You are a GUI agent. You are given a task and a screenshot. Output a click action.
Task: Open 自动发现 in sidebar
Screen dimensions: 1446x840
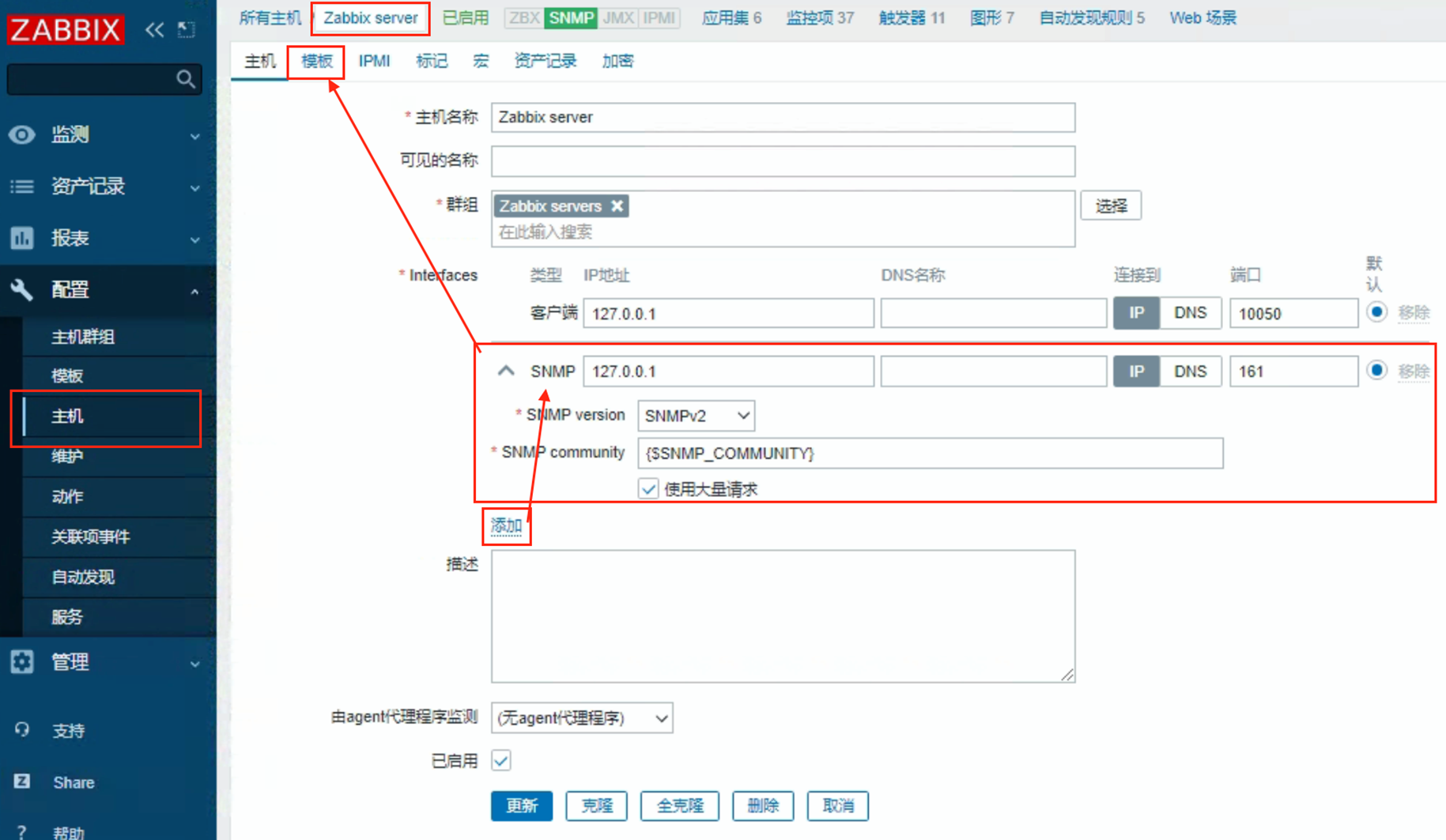83,578
